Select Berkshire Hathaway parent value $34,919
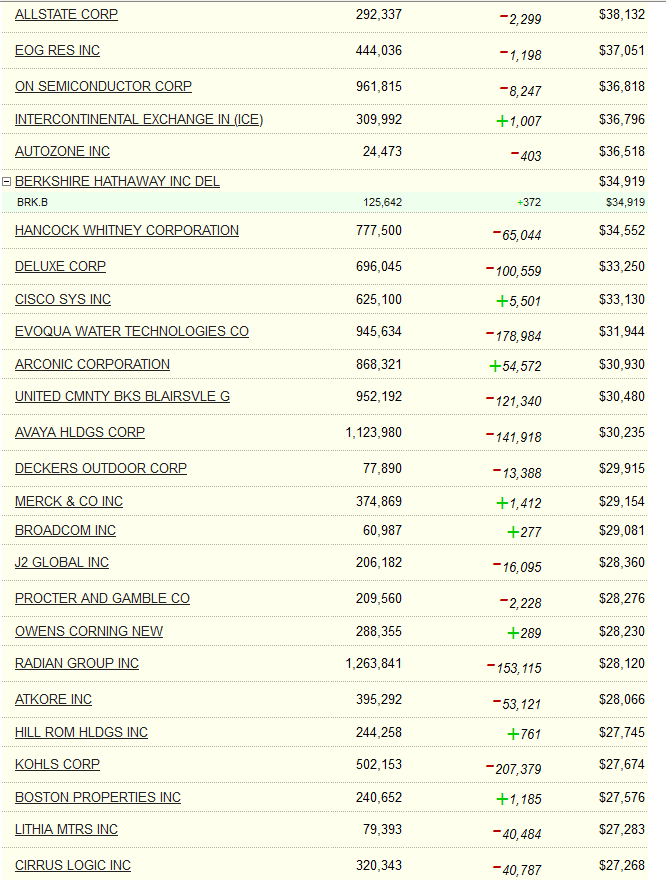 [x=622, y=181]
